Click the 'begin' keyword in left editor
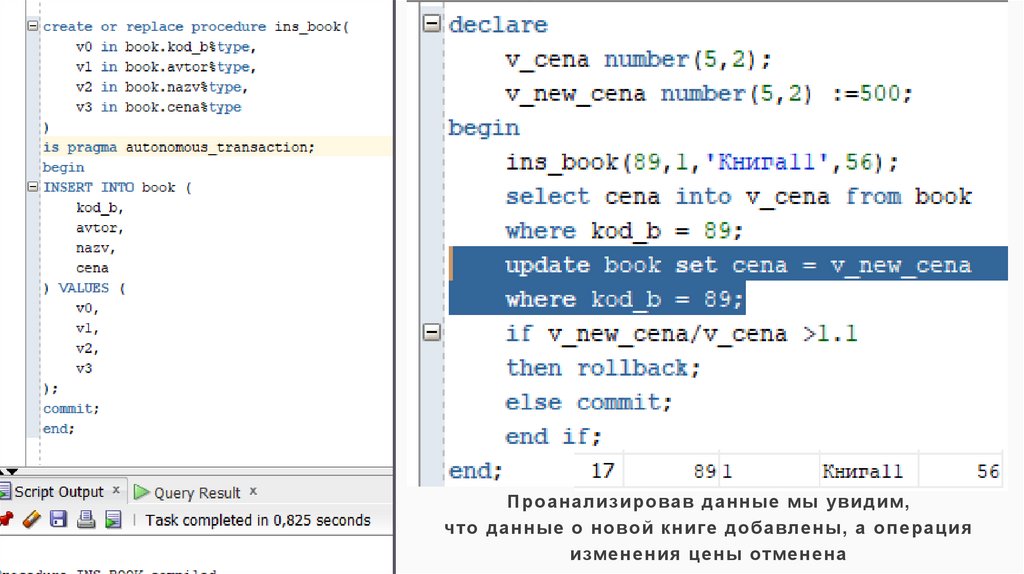Image resolution: width=1024 pixels, height=574 pixels. coord(63,167)
